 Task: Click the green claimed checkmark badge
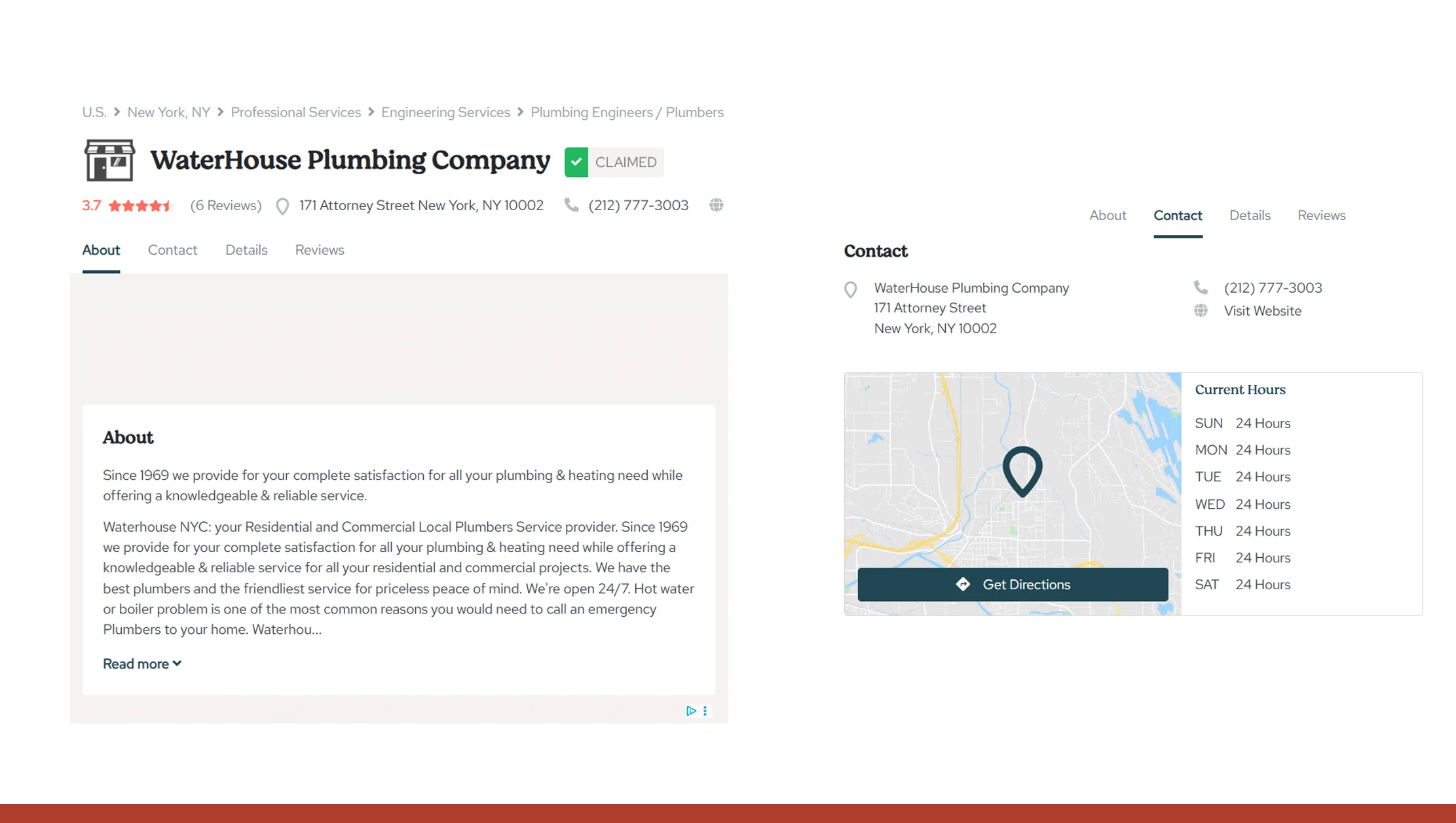point(576,162)
